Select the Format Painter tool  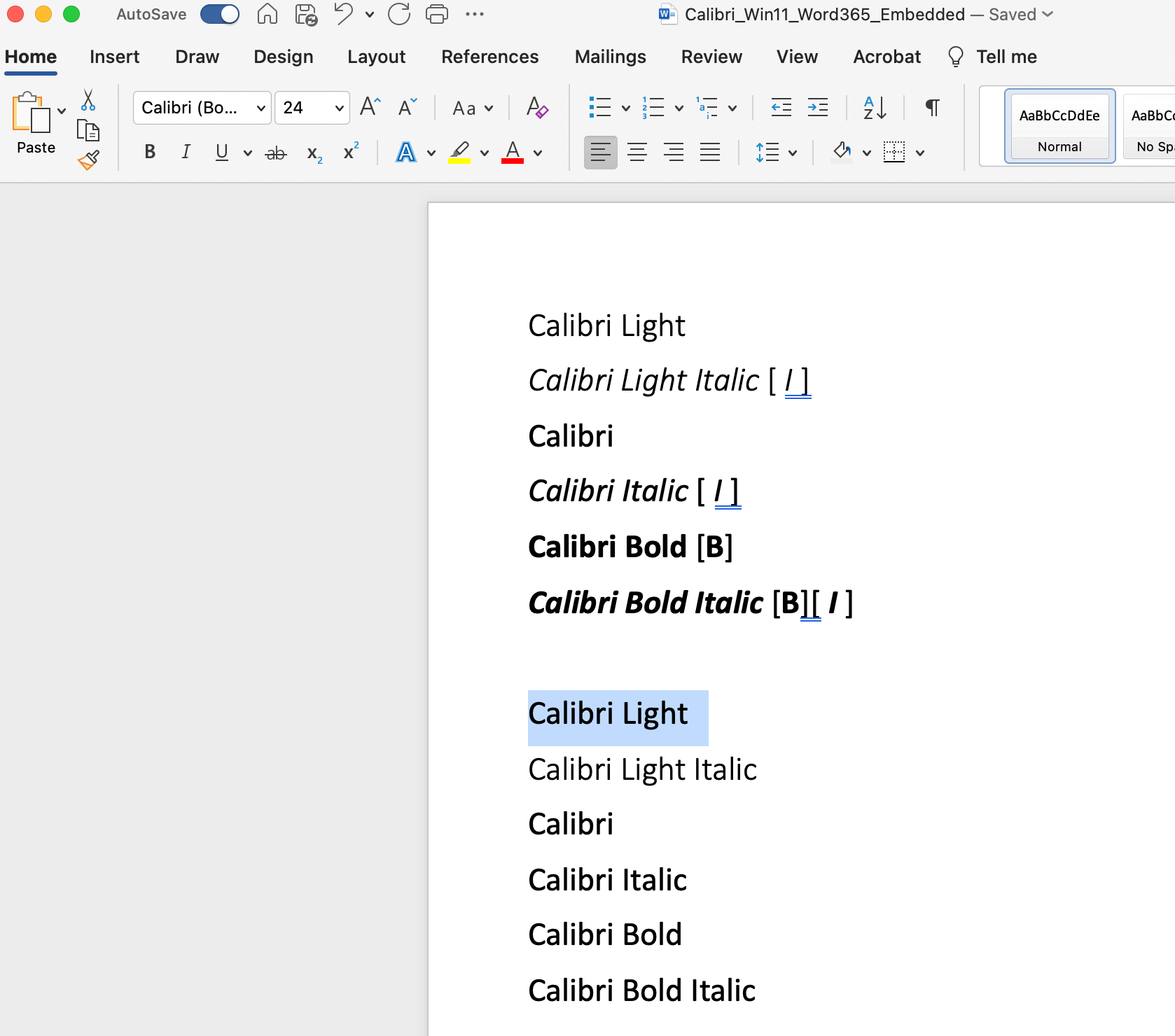[x=88, y=160]
